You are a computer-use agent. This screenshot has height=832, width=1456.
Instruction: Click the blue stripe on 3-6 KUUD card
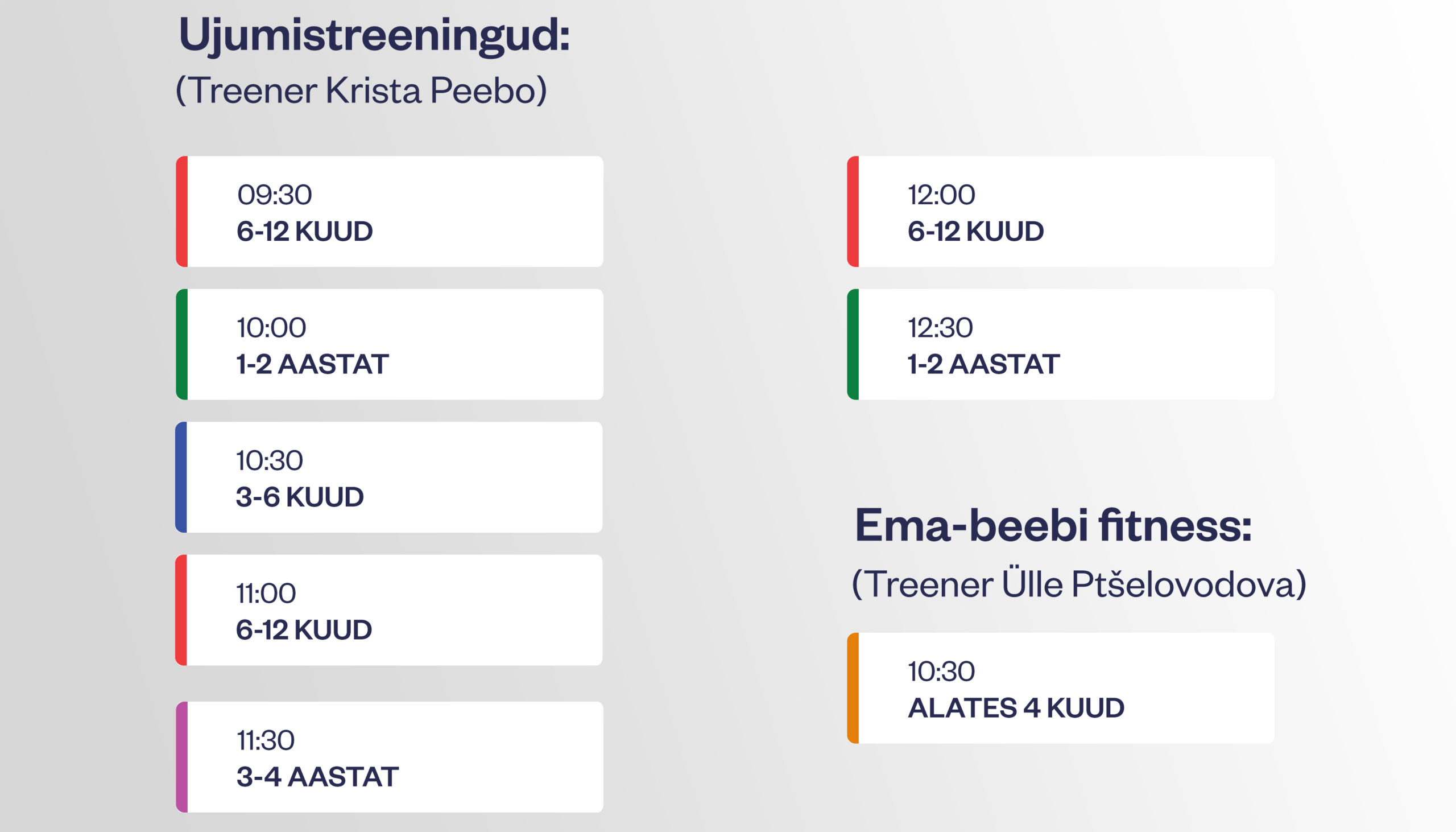pos(181,477)
